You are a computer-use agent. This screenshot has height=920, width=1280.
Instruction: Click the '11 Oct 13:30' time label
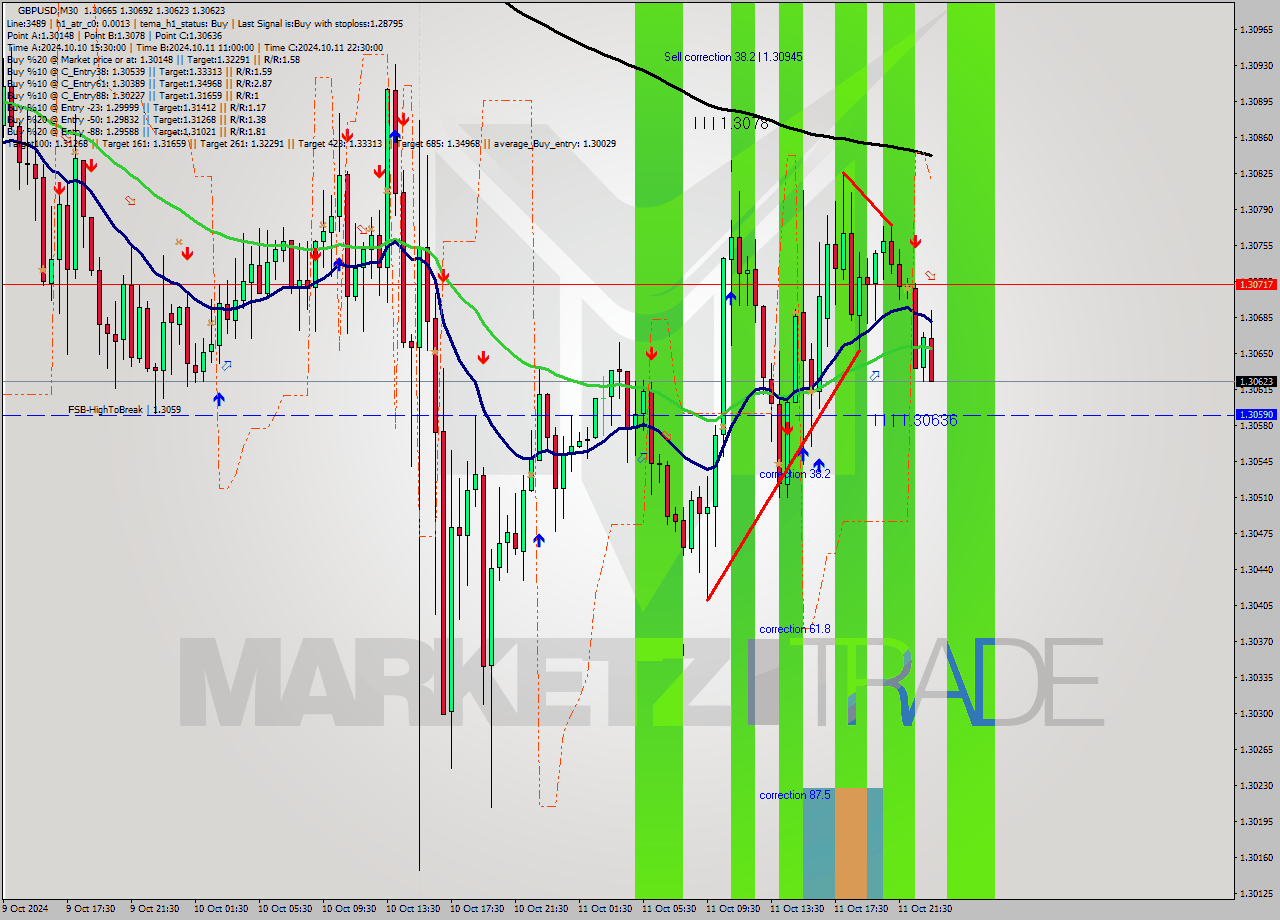click(x=797, y=909)
